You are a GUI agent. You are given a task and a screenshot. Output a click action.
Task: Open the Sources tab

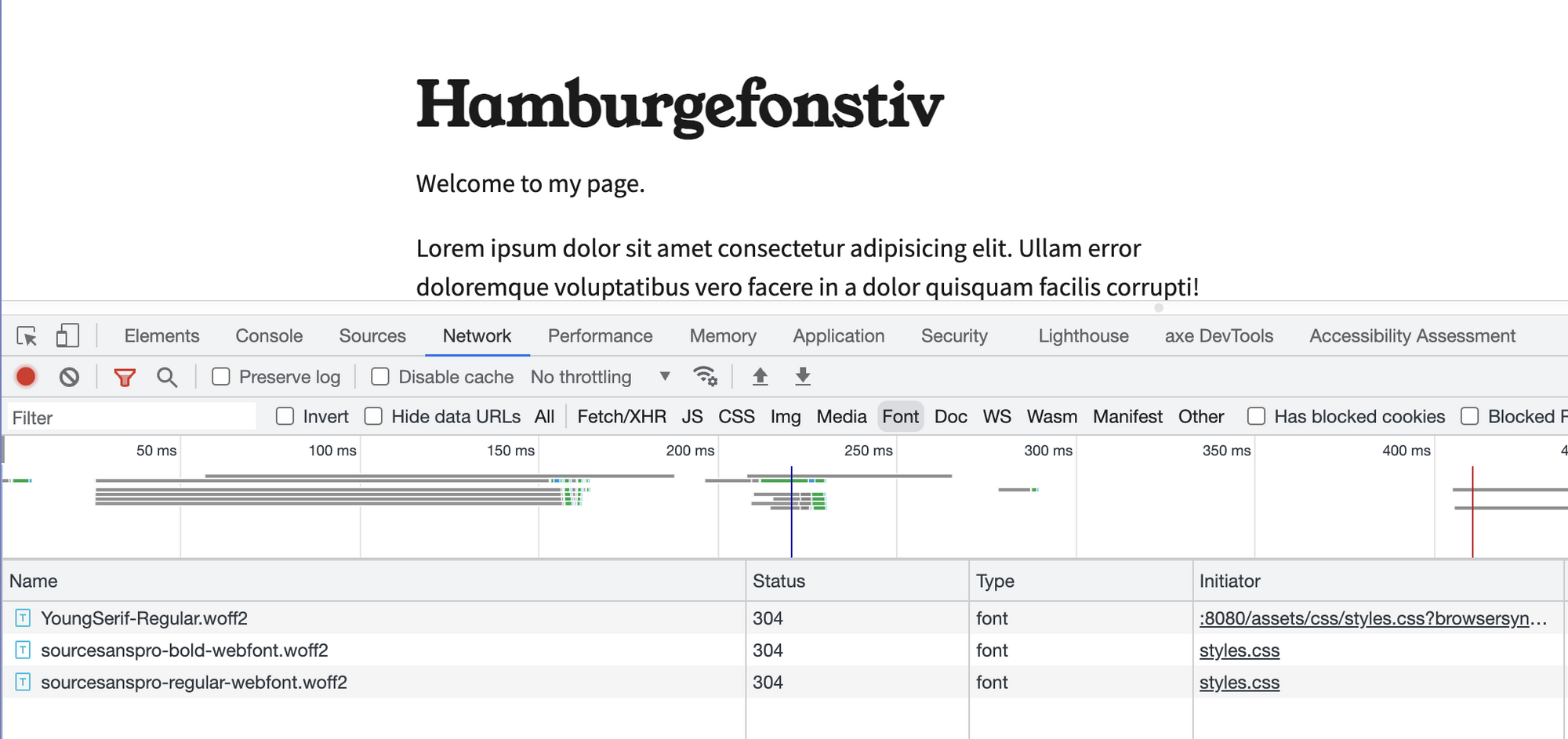tap(372, 336)
